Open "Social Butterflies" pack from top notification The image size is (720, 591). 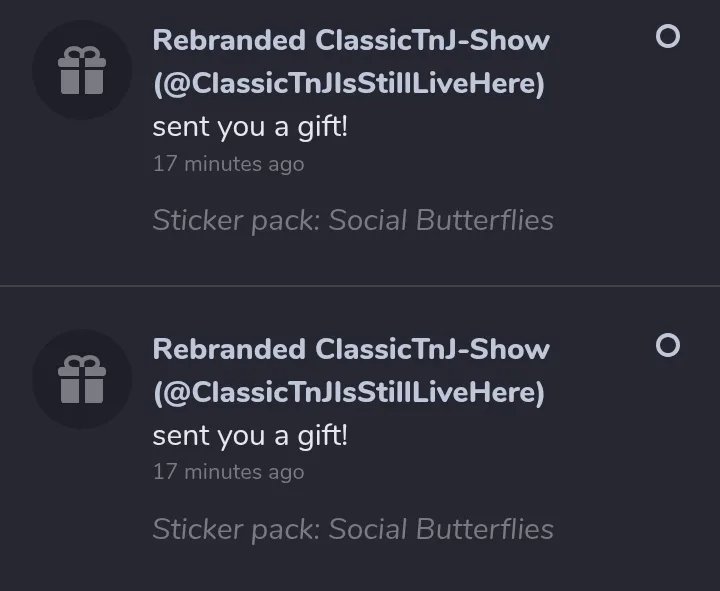(x=441, y=220)
